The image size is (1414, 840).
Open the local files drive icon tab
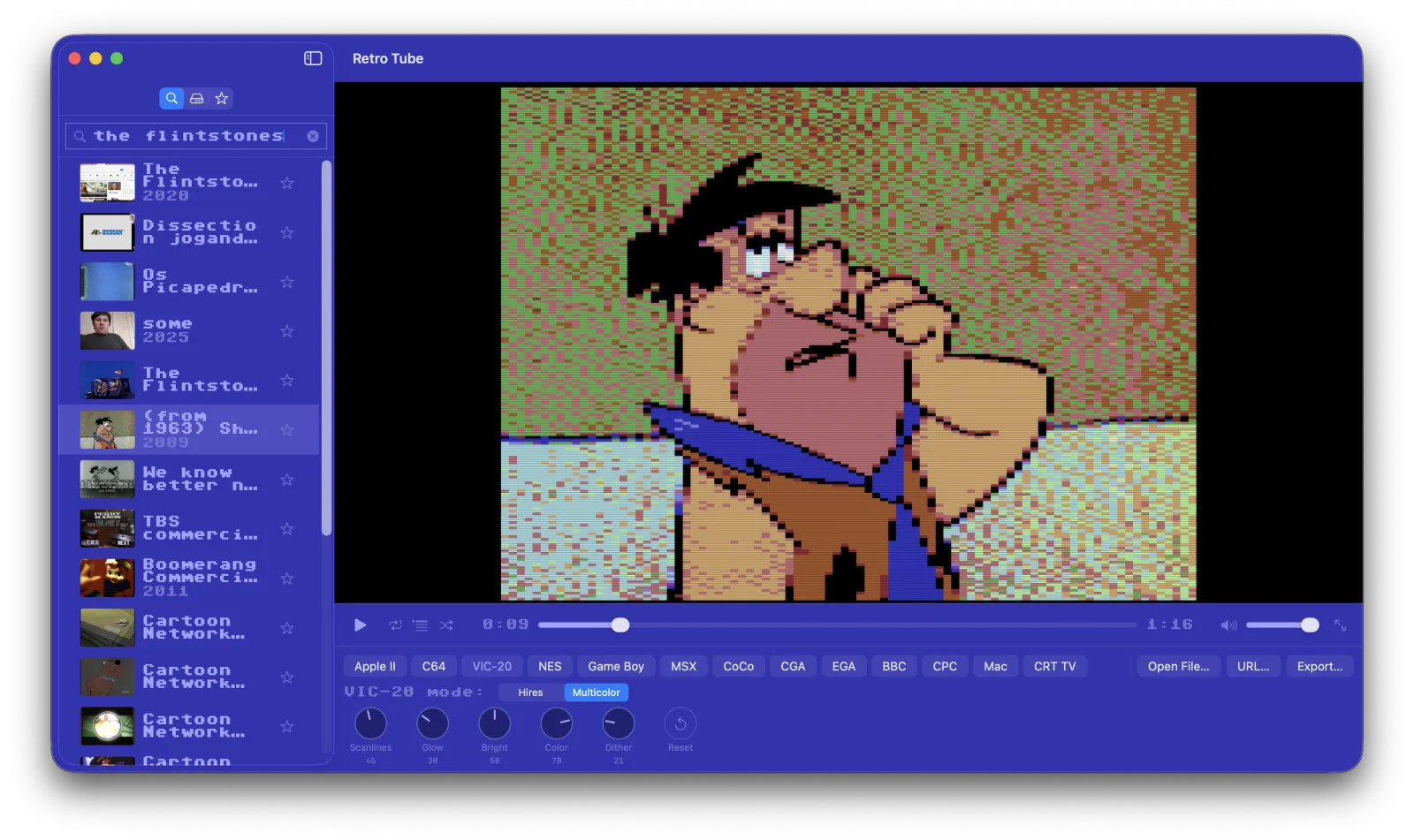coord(197,98)
